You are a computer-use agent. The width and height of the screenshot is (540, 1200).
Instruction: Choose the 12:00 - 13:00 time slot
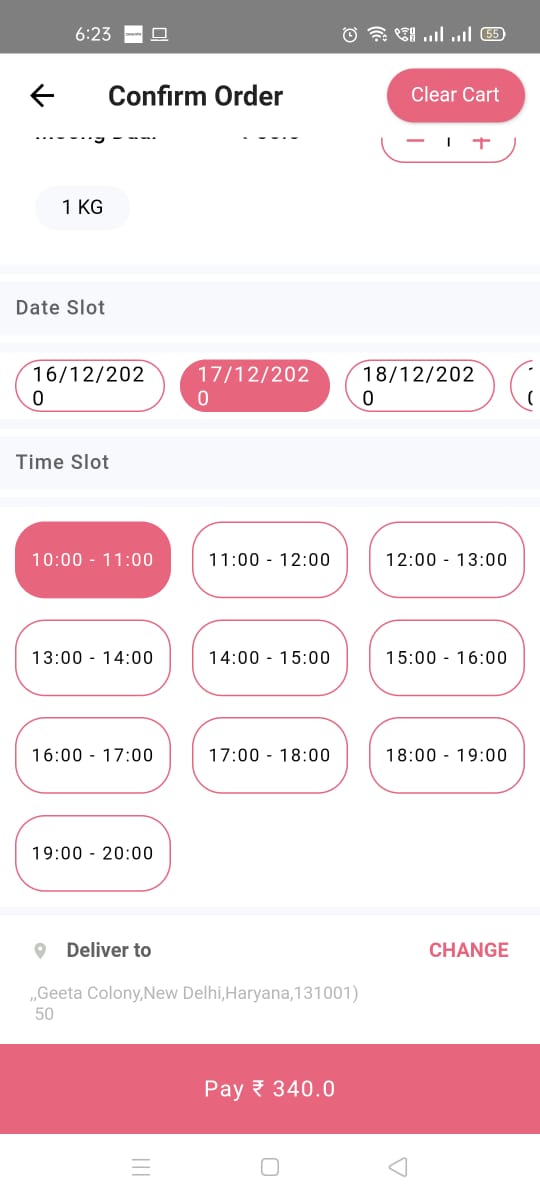[446, 560]
